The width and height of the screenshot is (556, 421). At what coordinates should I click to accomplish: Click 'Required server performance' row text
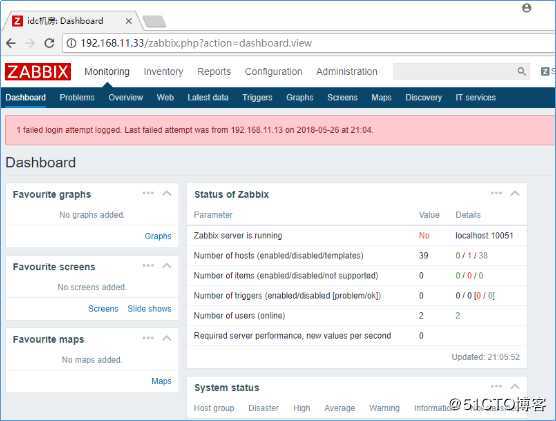(x=293, y=336)
